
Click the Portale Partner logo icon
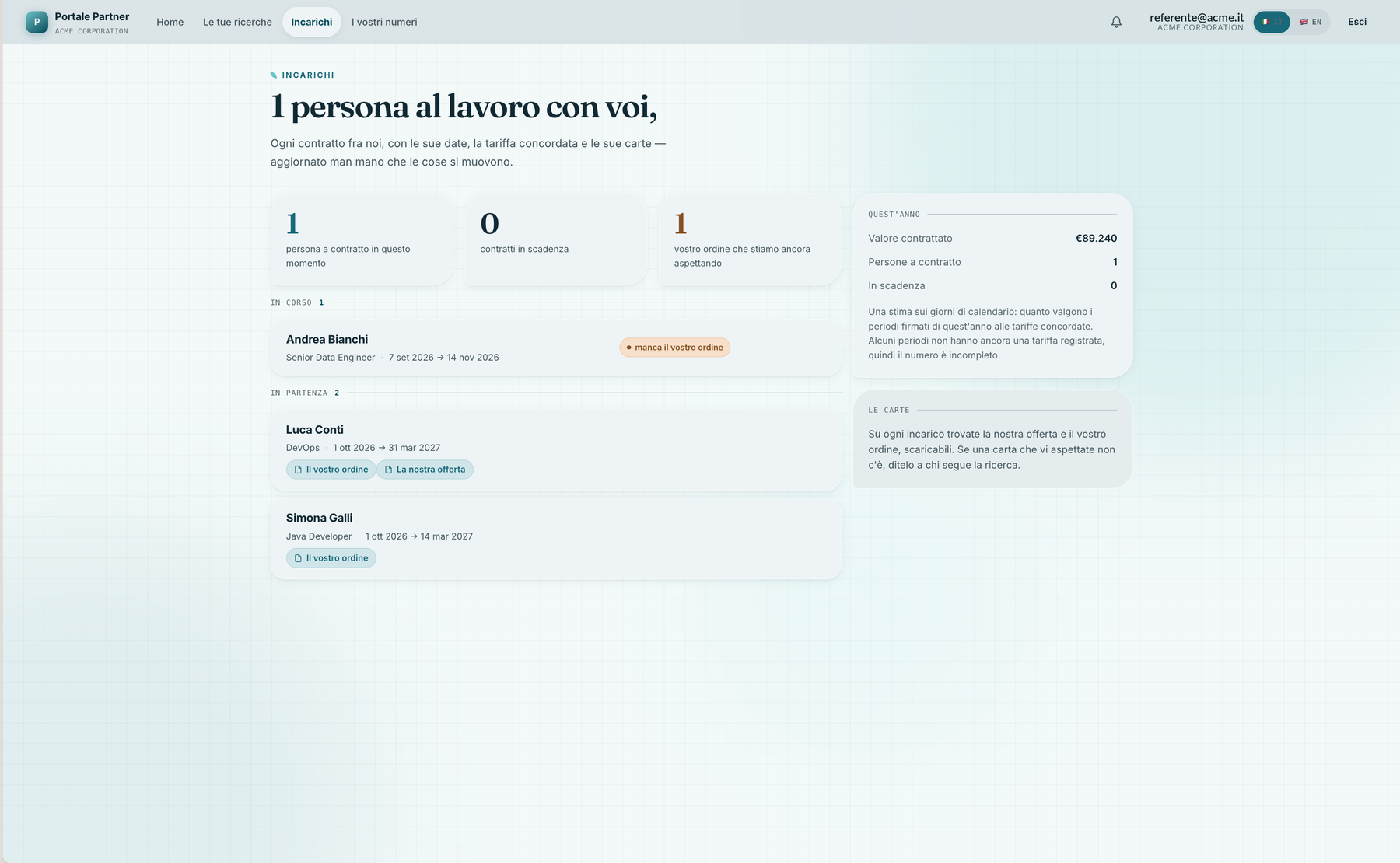point(37,22)
